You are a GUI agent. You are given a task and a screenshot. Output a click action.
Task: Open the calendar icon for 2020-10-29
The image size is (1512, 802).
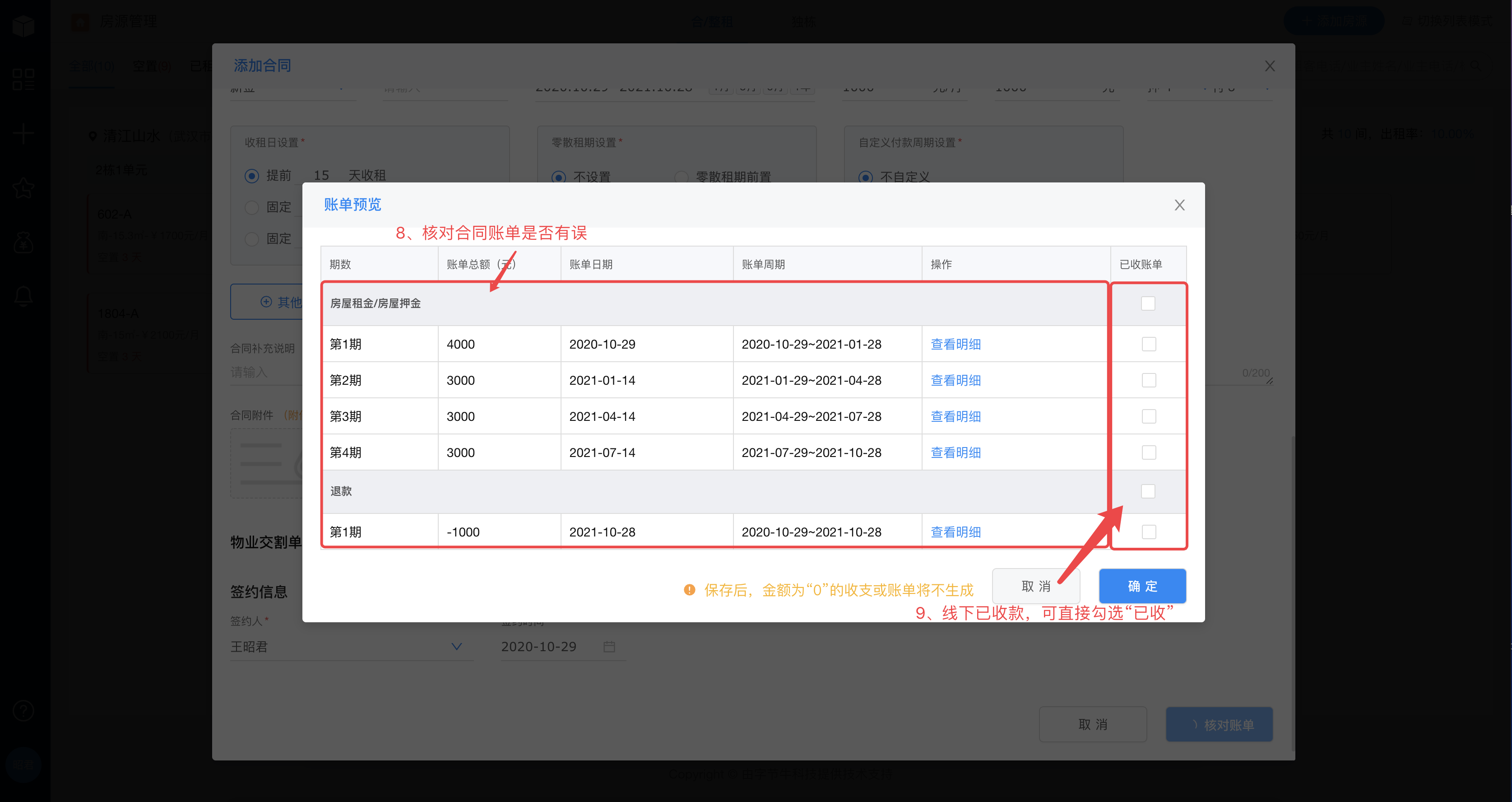pyautogui.click(x=609, y=646)
